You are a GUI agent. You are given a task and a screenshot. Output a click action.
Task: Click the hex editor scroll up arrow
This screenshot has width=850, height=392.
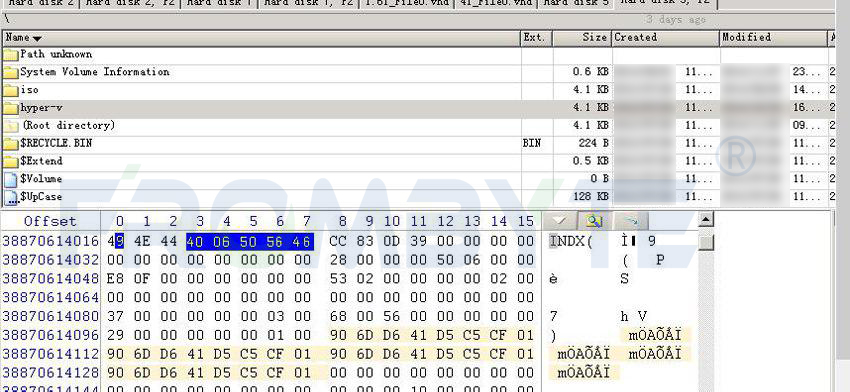click(x=705, y=220)
